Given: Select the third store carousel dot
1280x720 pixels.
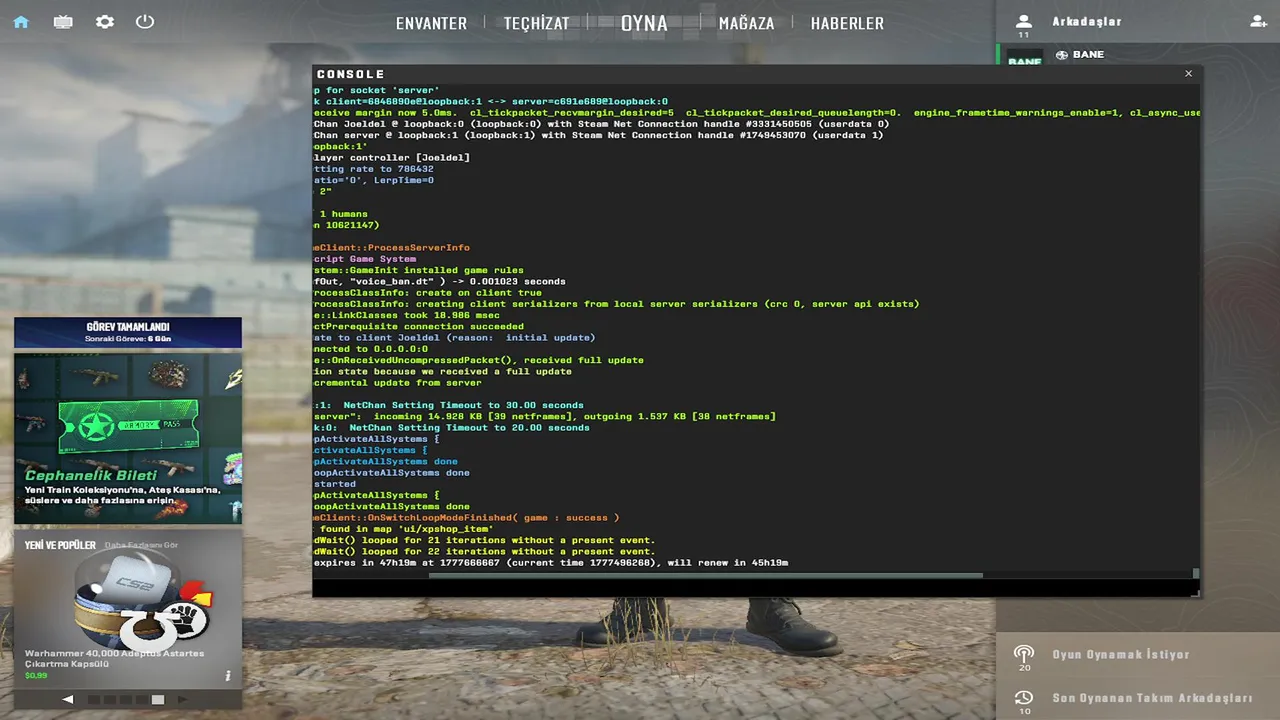Looking at the screenshot, I should point(126,700).
